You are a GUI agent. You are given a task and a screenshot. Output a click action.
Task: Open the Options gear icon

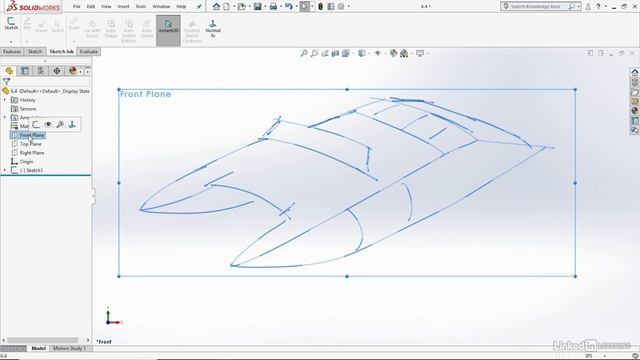pos(341,7)
